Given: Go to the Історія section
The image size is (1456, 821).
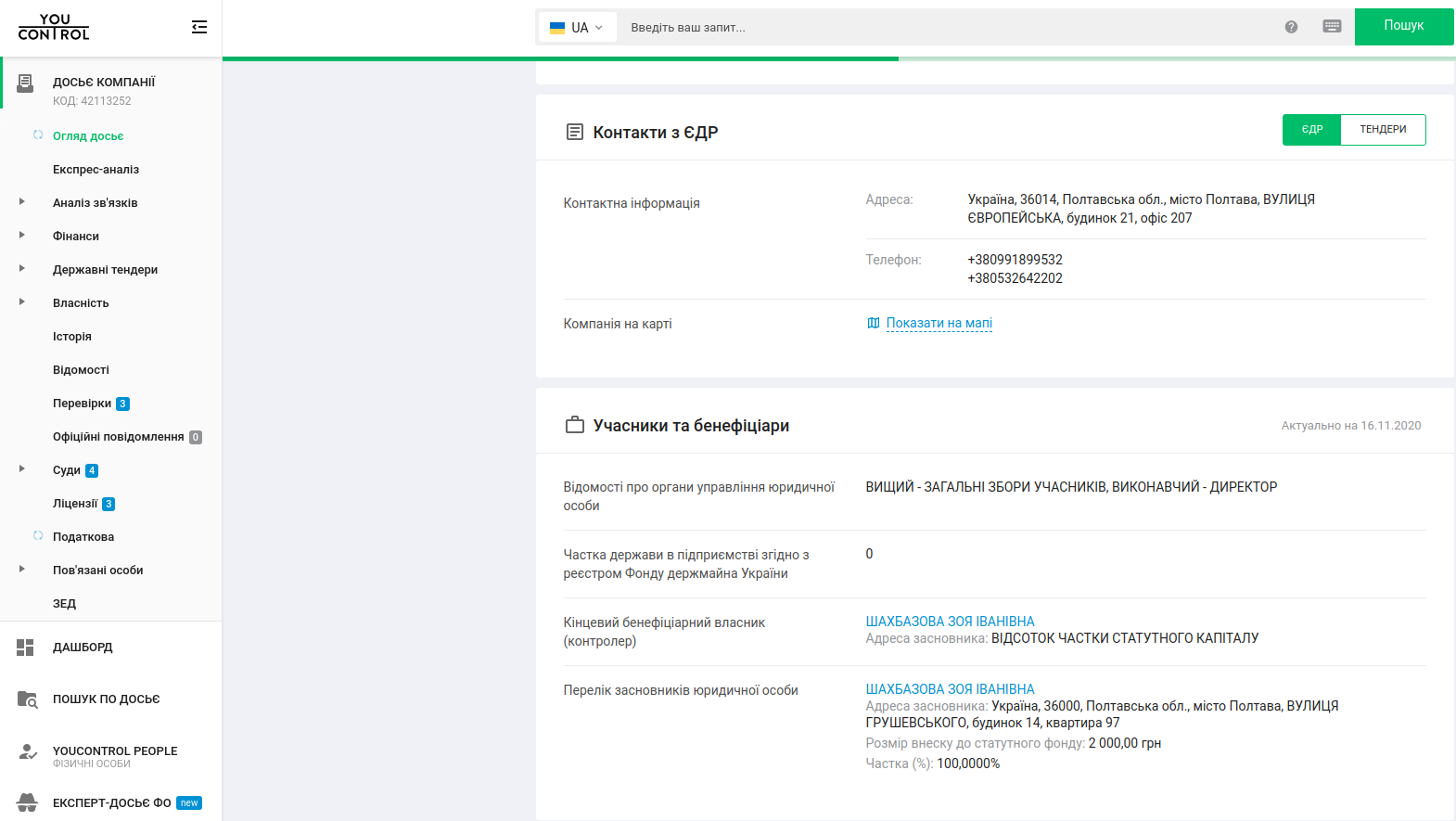Looking at the screenshot, I should click(72, 337).
